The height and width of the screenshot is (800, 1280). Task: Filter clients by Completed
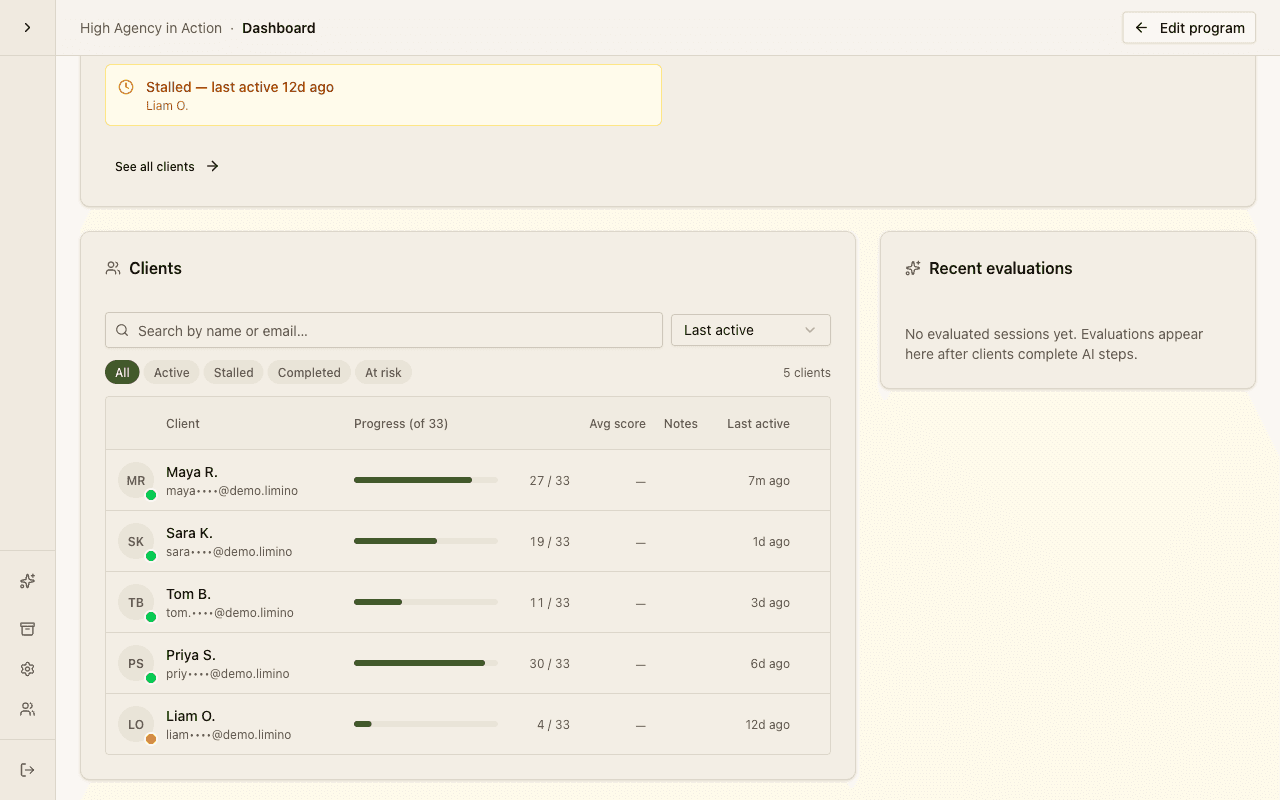(x=309, y=372)
